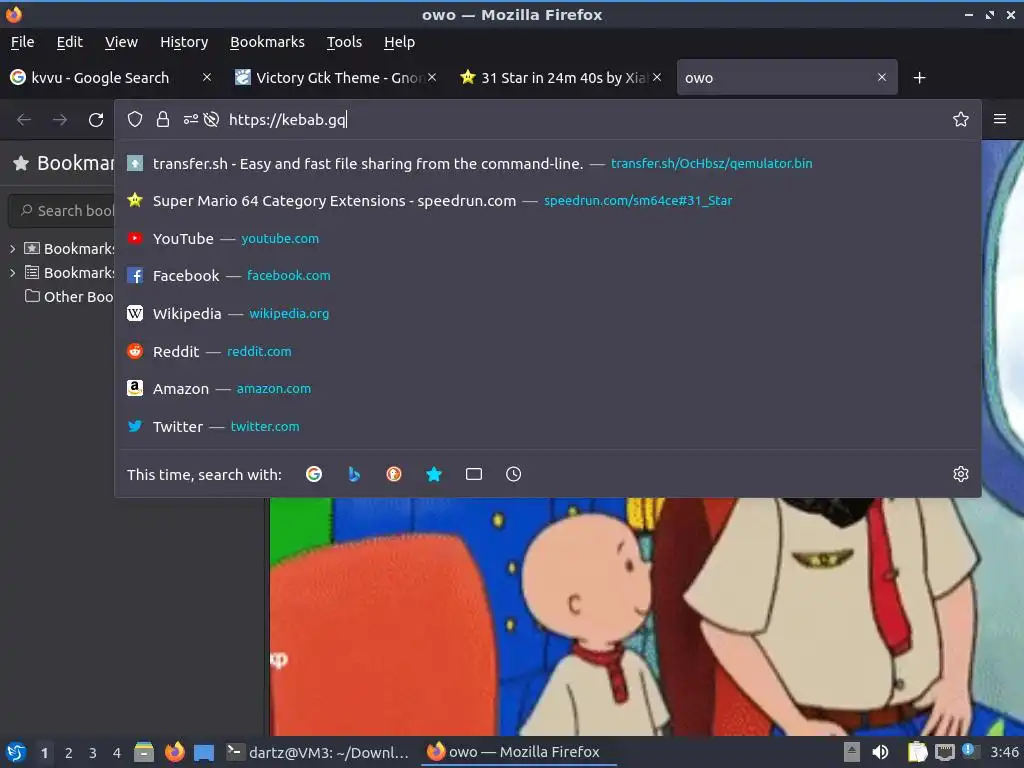Image resolution: width=1024 pixels, height=768 pixels.
Task: Open the Help menu
Action: [399, 42]
